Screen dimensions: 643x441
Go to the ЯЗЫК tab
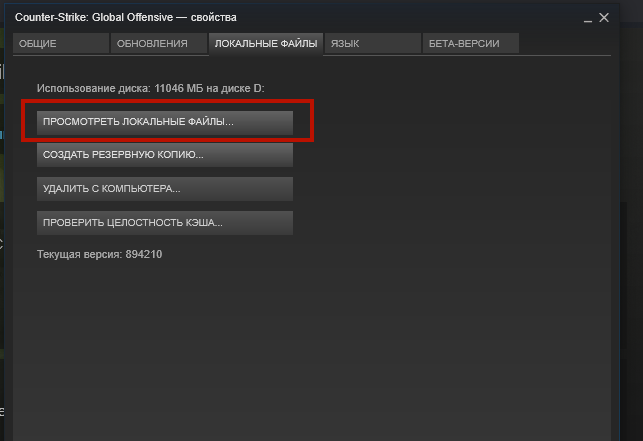(x=373, y=43)
